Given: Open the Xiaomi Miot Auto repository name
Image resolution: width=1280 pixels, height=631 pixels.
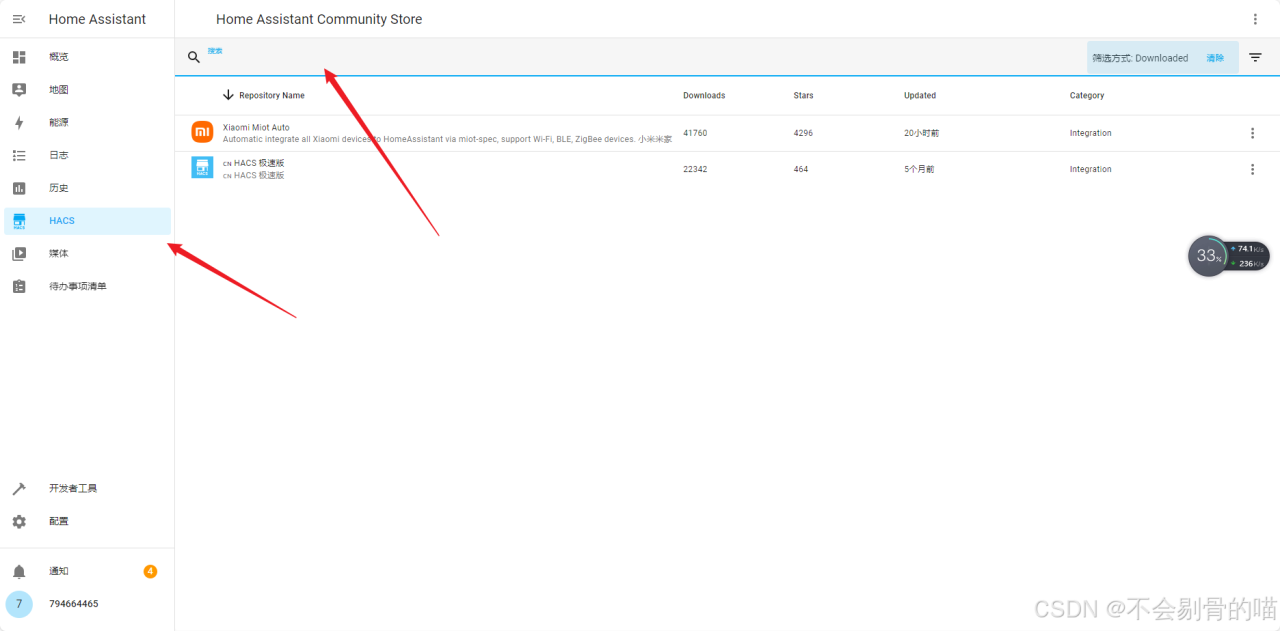Looking at the screenshot, I should tap(256, 127).
